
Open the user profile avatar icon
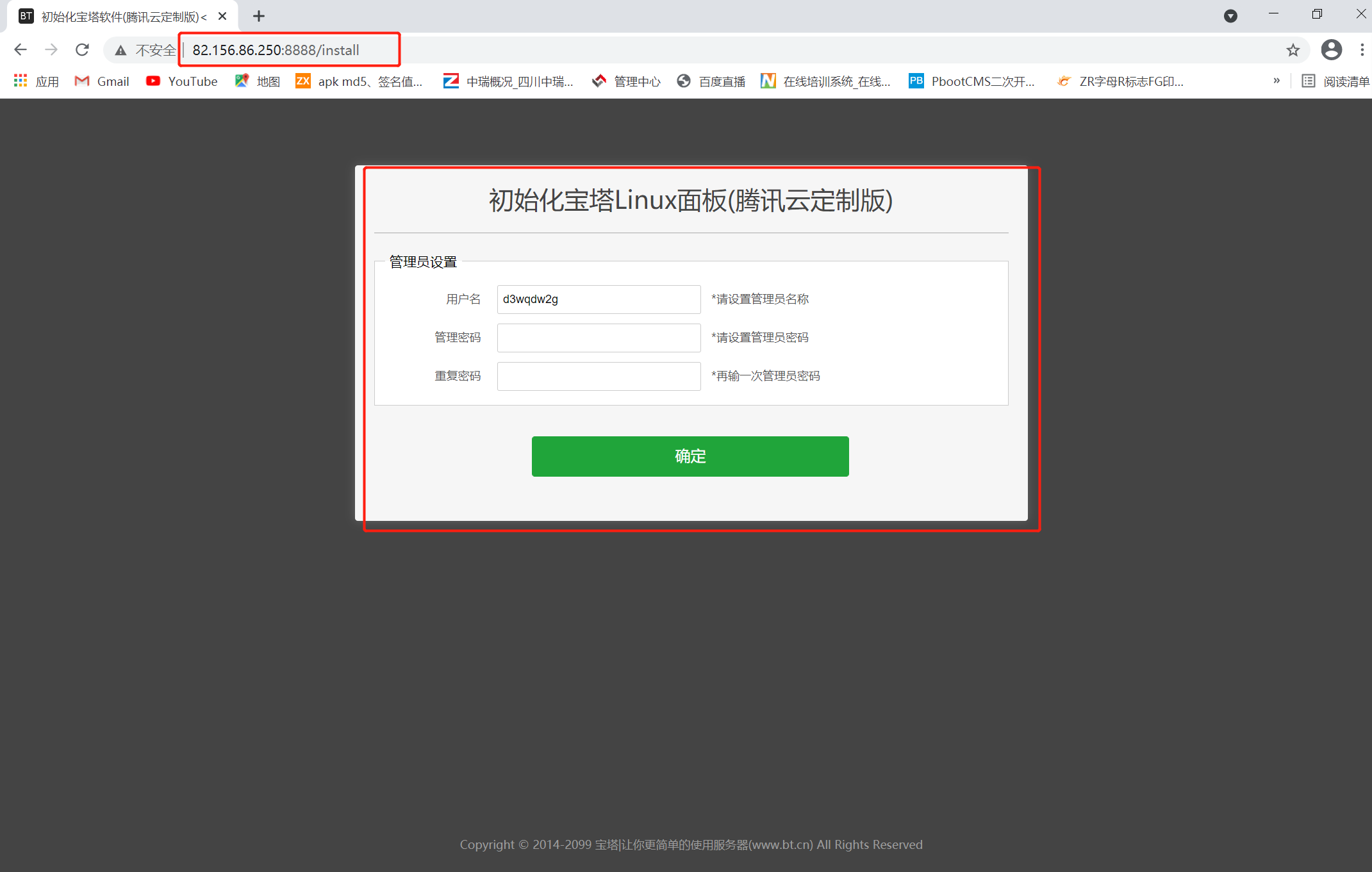coord(1331,50)
